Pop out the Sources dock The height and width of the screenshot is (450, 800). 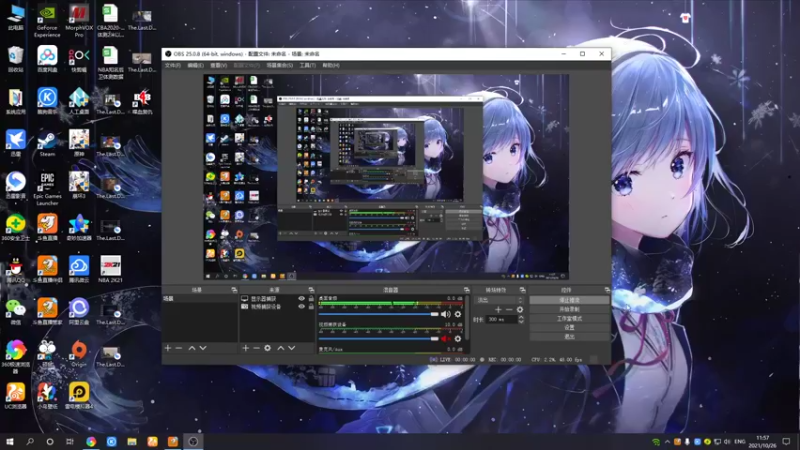(x=311, y=290)
